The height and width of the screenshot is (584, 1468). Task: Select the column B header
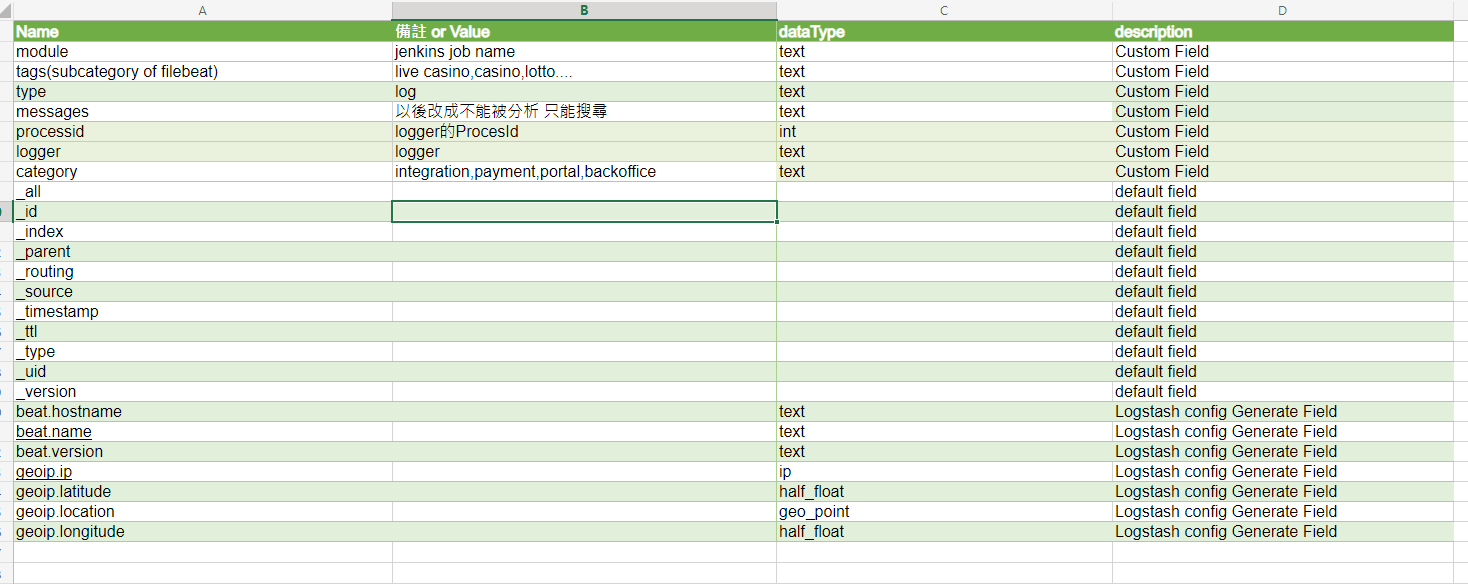coord(584,10)
